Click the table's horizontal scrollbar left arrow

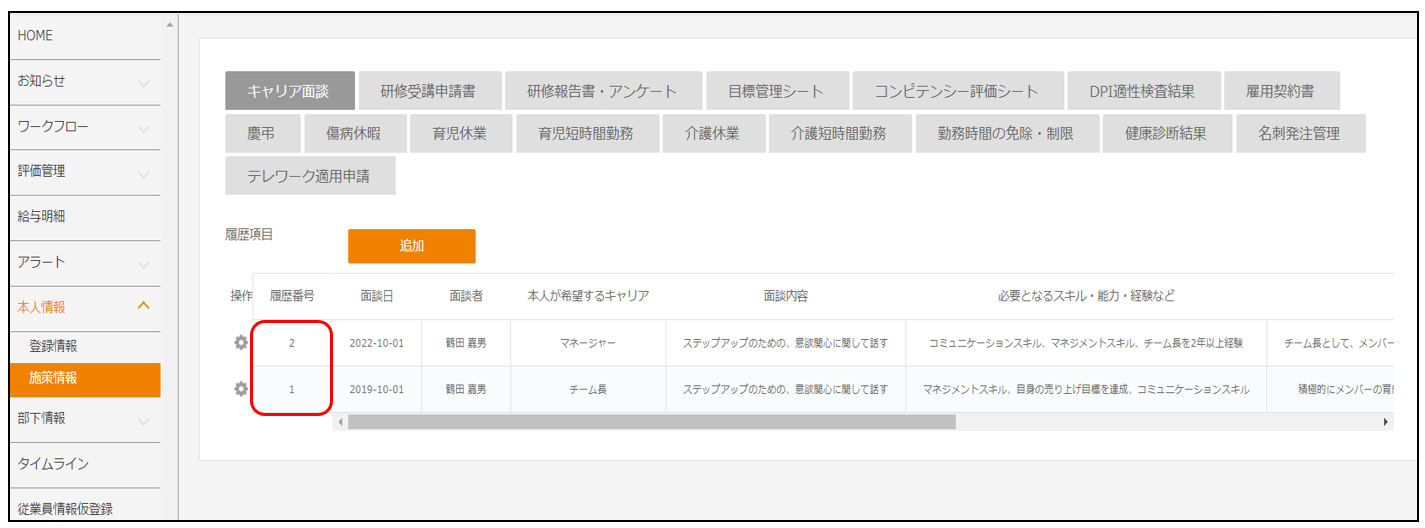341,422
